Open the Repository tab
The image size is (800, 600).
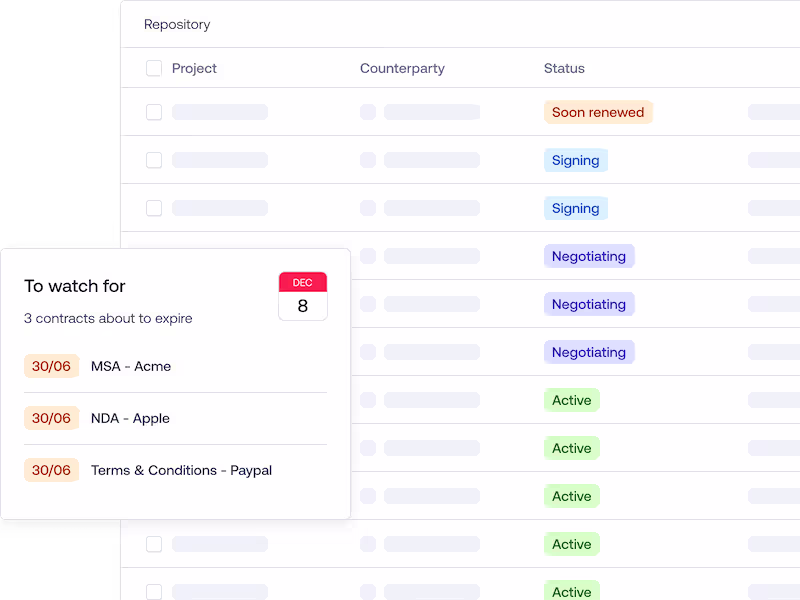click(x=177, y=24)
